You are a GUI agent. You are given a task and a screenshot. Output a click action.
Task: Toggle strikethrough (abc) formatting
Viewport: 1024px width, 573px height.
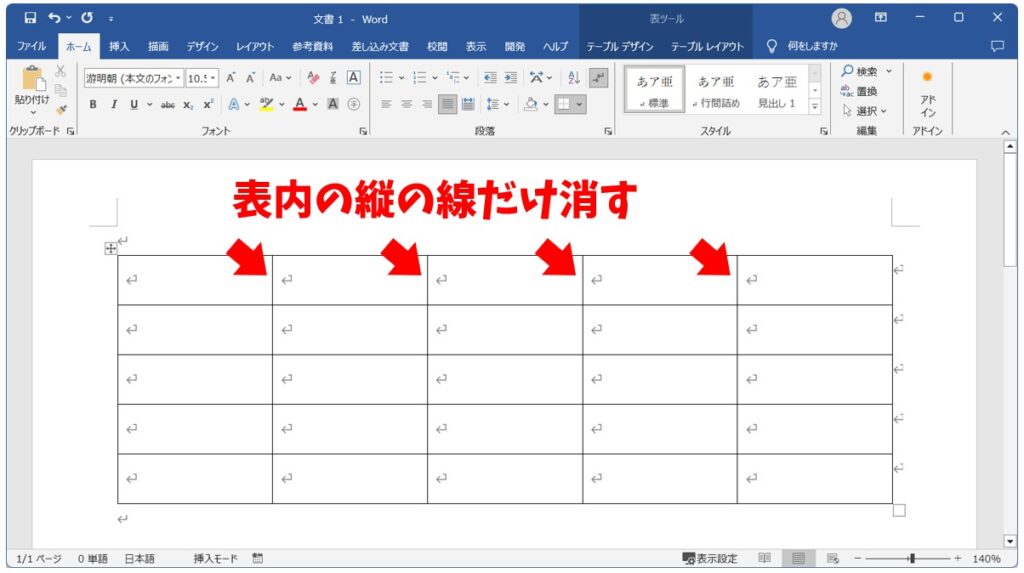coord(168,105)
